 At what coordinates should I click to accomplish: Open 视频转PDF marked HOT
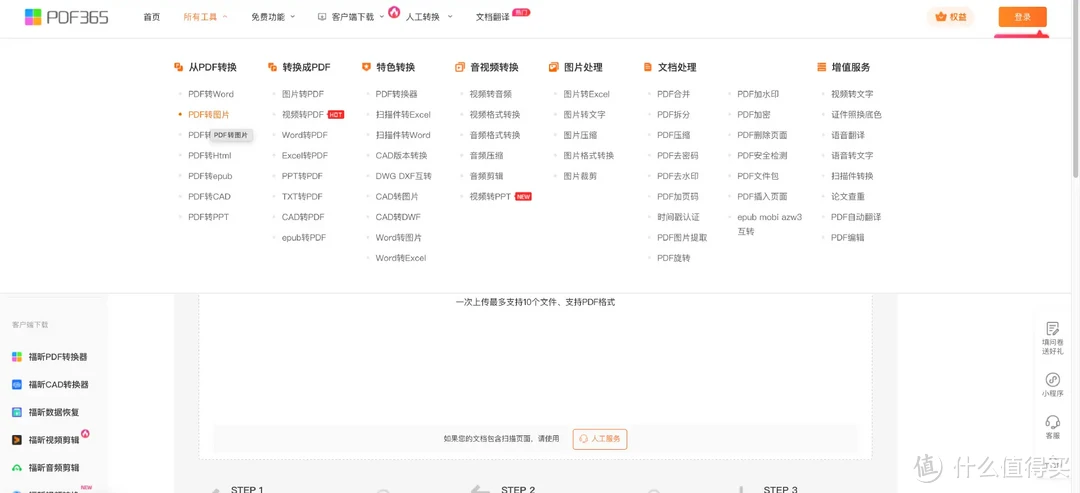(x=302, y=114)
